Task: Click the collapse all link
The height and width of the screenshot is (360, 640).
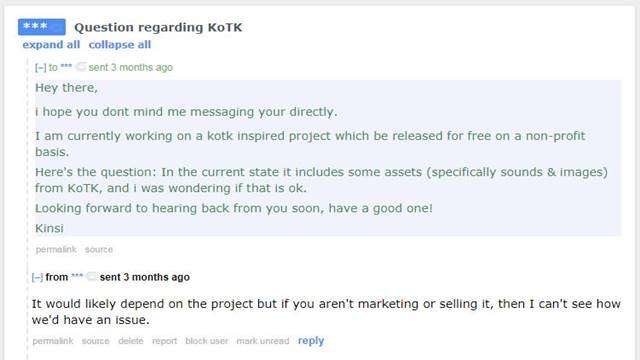Action: tap(120, 44)
